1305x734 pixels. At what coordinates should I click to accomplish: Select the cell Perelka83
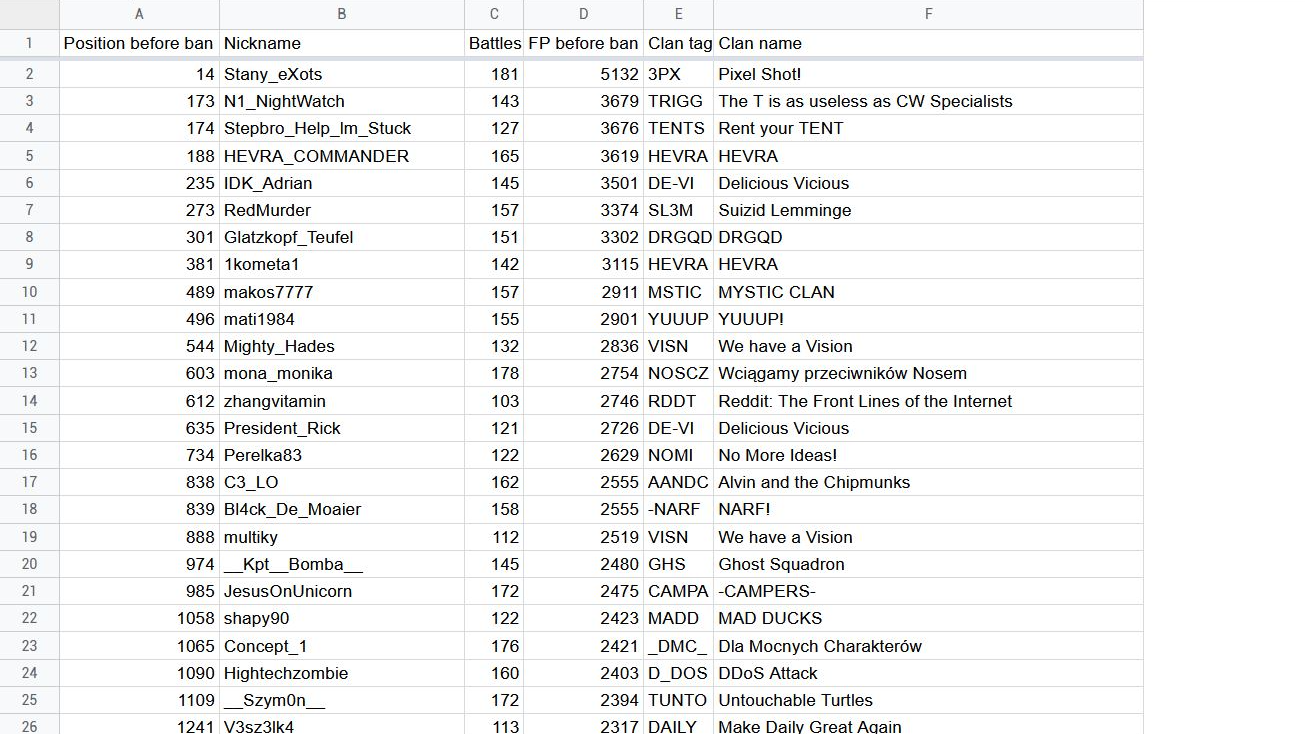click(342, 455)
